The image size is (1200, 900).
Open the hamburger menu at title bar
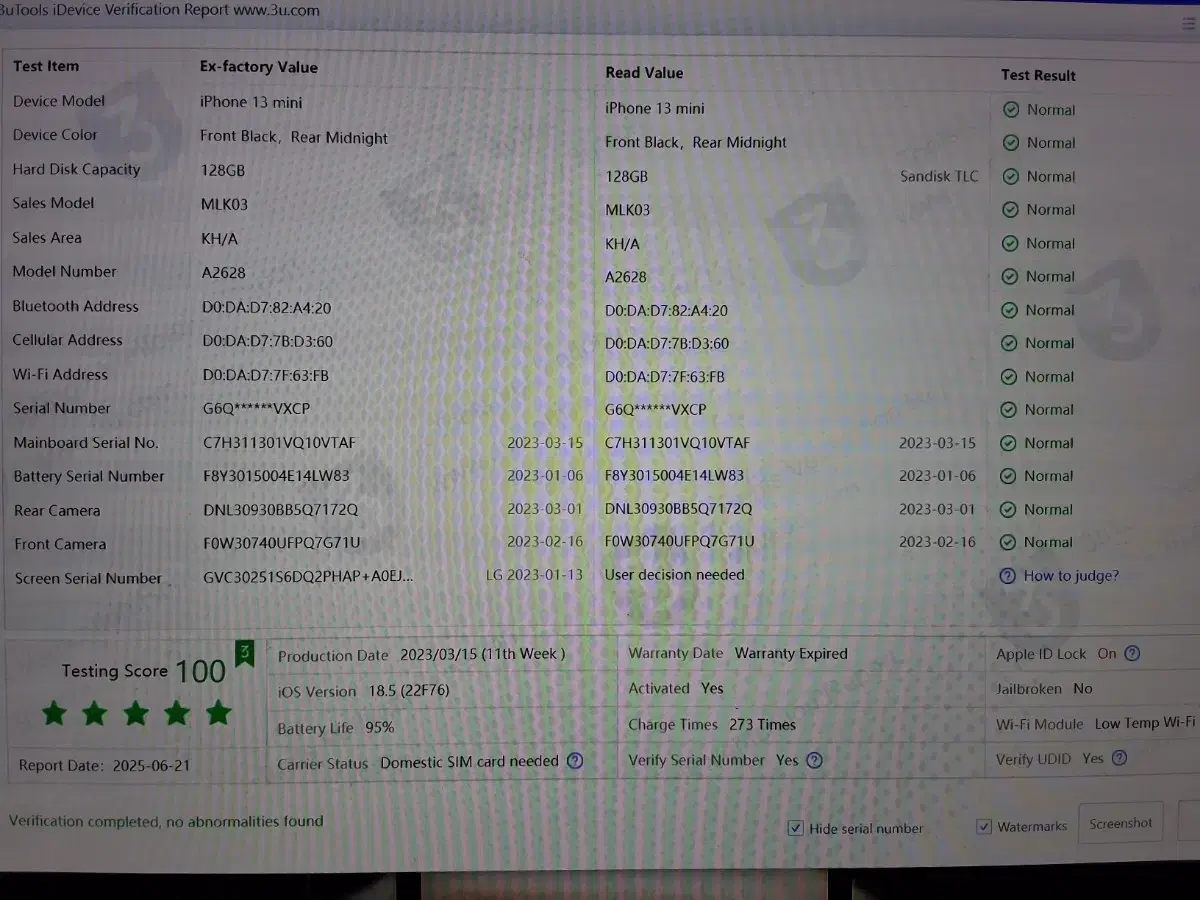coord(1188,24)
